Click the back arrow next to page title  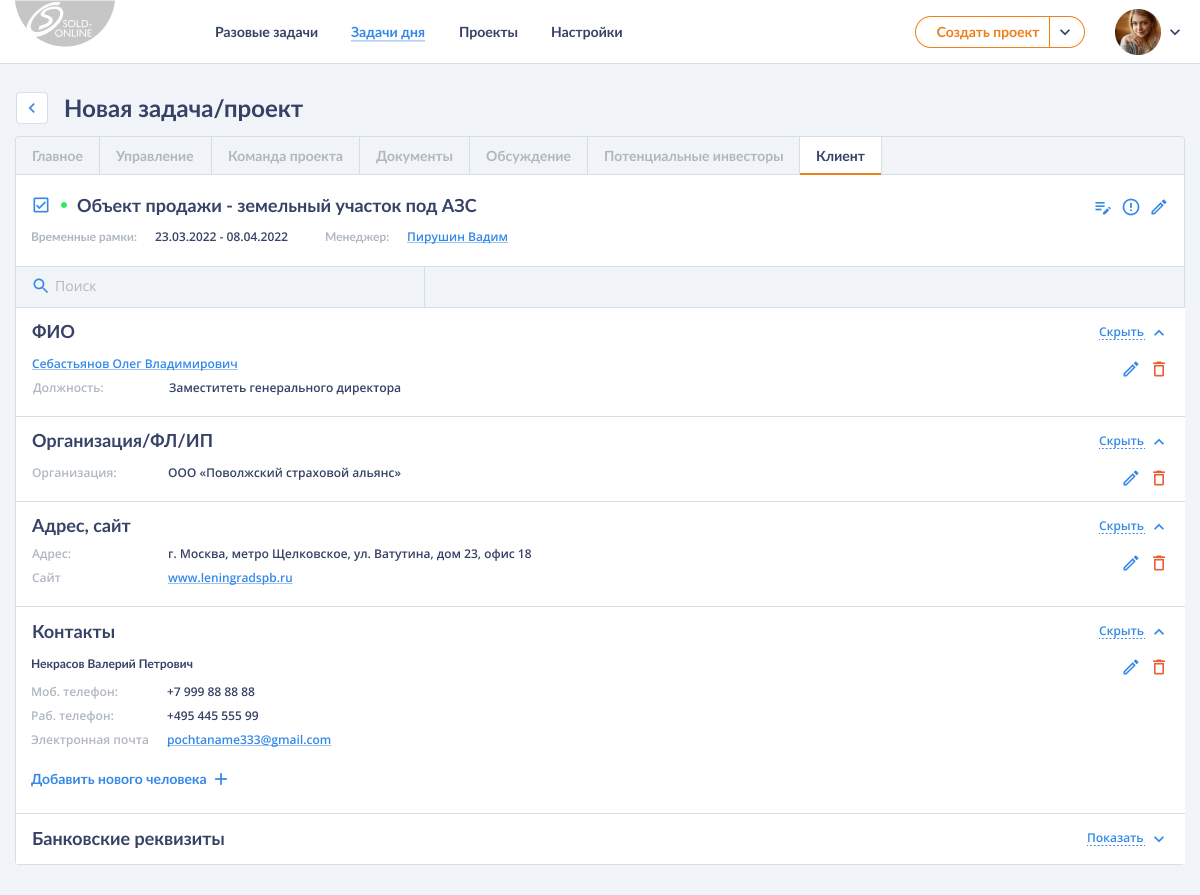coord(32,108)
